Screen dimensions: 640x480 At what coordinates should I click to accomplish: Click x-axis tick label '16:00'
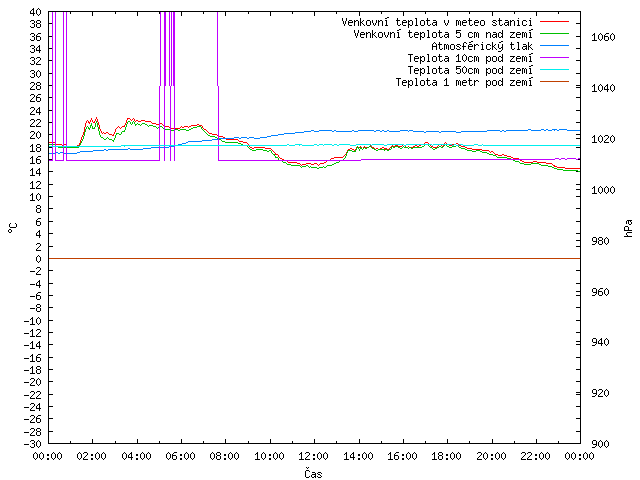pyautogui.click(x=402, y=456)
